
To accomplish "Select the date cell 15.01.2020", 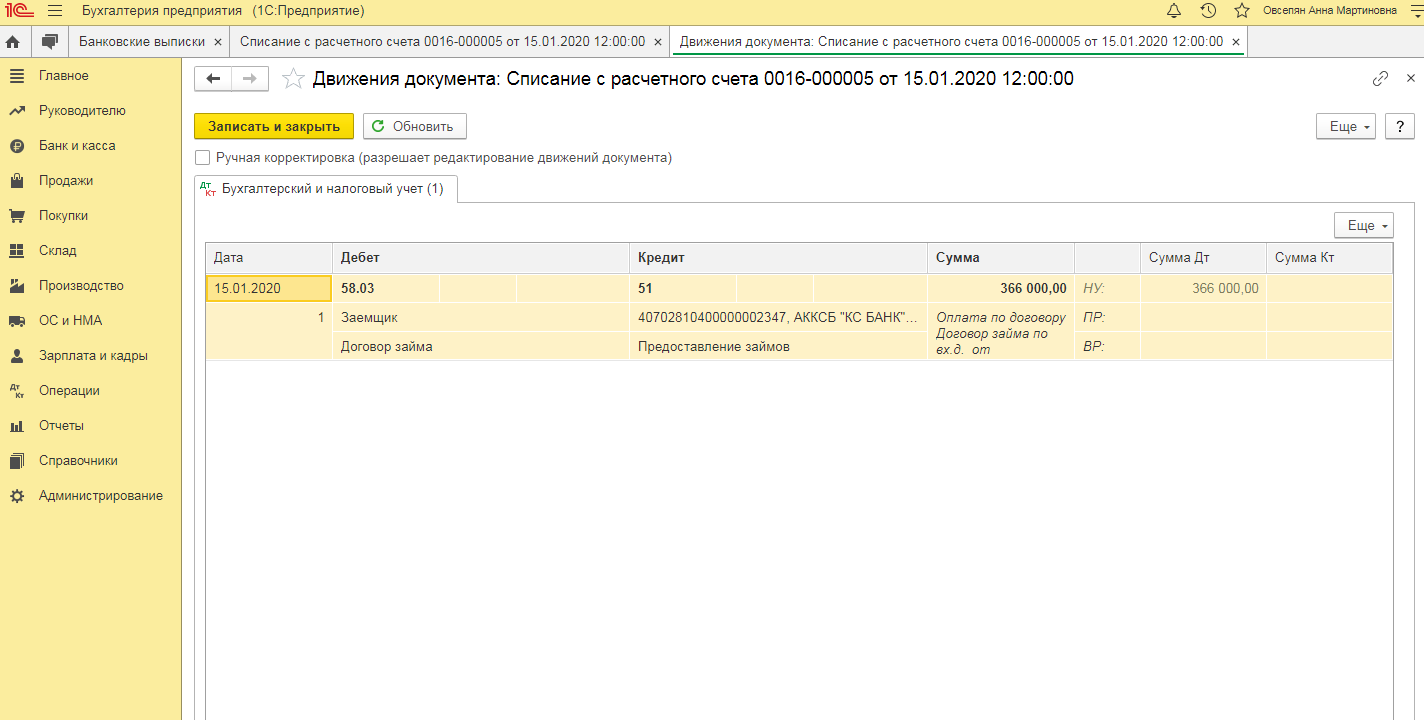I will coord(268,289).
